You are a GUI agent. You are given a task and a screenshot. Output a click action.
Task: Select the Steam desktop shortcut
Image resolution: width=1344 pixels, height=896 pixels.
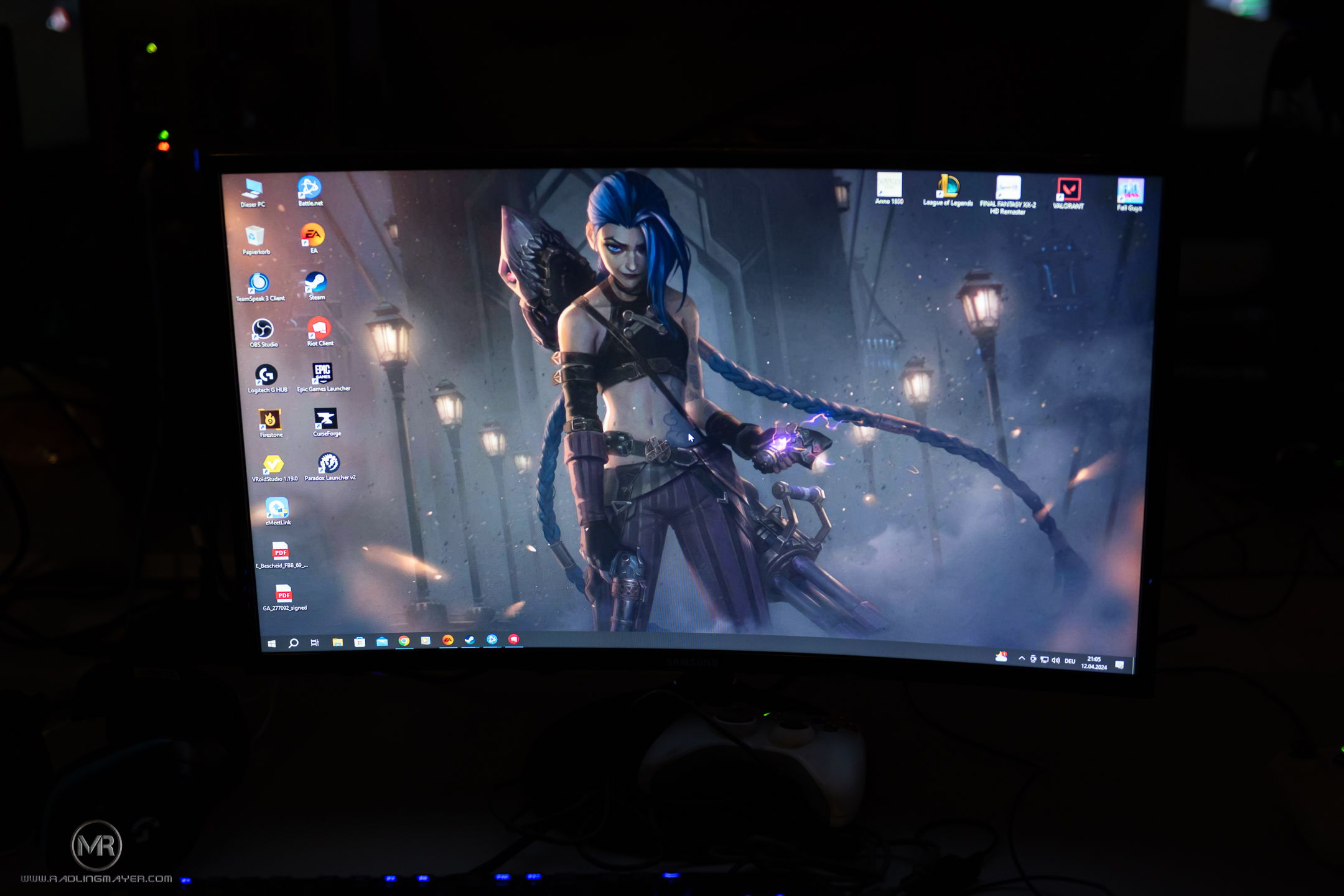[x=315, y=286]
